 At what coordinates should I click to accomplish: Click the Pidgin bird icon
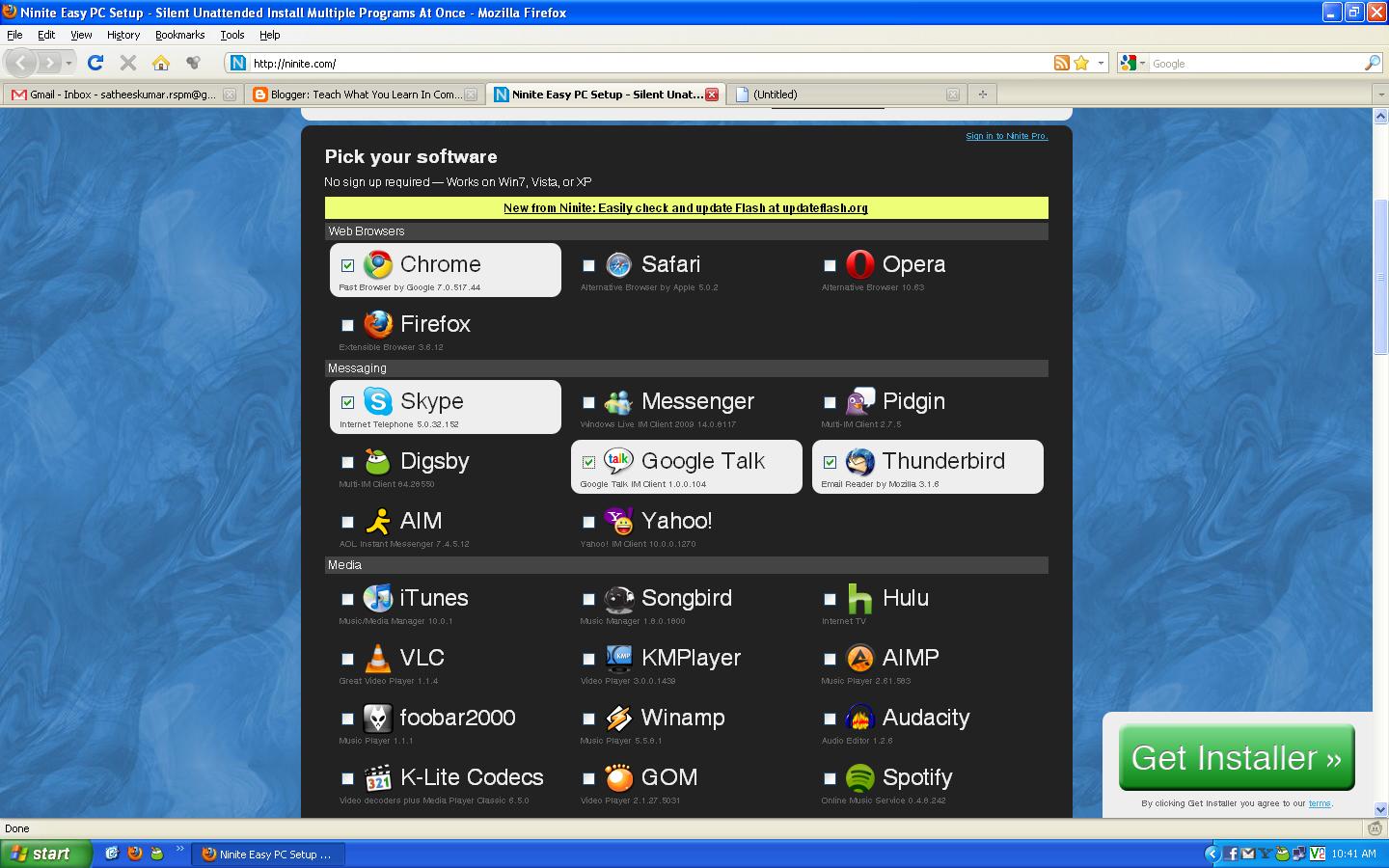coord(859,401)
